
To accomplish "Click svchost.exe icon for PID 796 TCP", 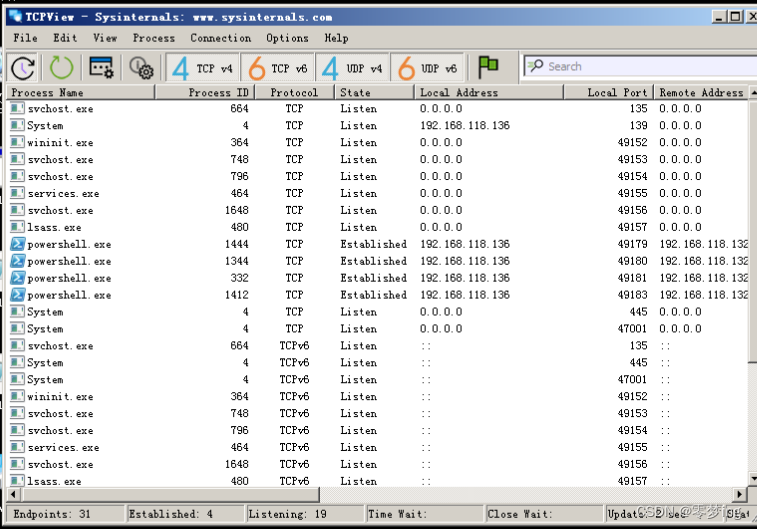I will coord(17,176).
